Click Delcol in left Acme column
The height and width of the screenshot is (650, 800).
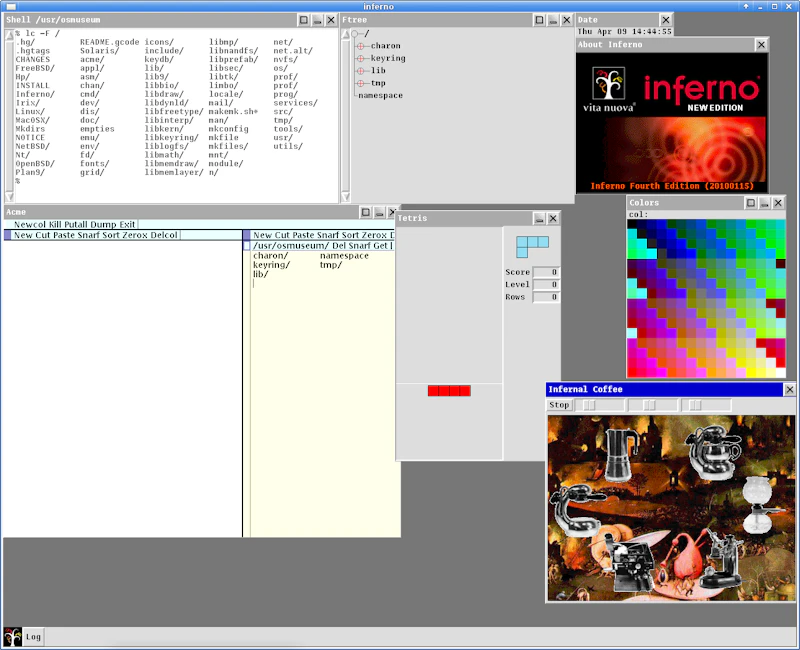click(164, 235)
